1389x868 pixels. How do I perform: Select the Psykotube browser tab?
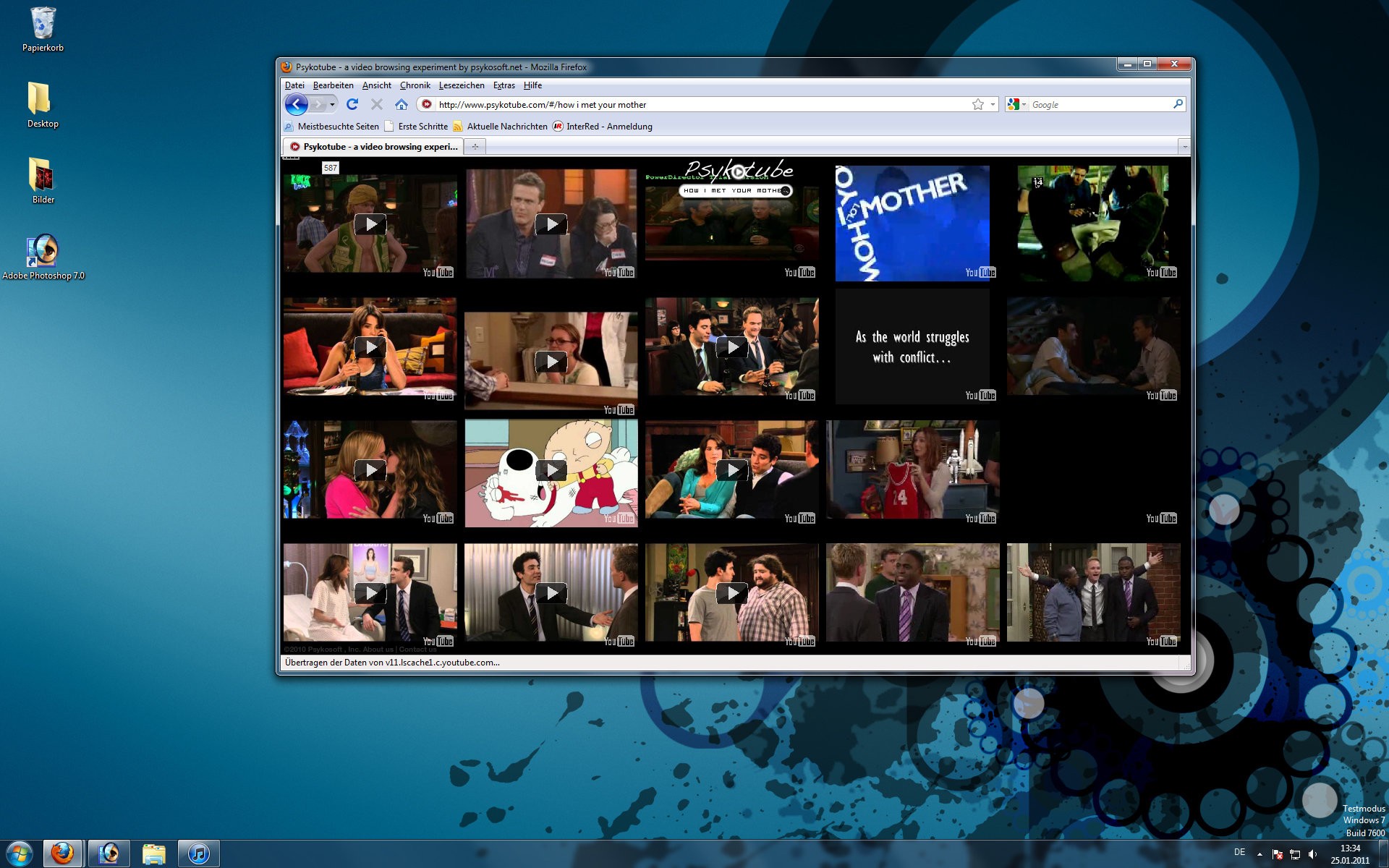[373, 147]
